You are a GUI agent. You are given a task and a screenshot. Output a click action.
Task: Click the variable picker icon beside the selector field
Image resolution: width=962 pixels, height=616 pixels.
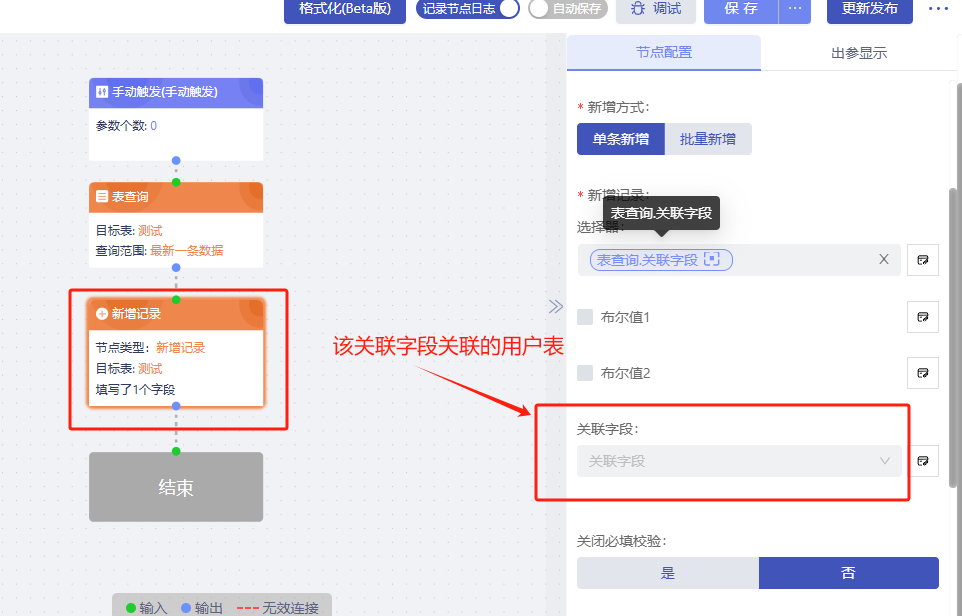[x=922, y=260]
